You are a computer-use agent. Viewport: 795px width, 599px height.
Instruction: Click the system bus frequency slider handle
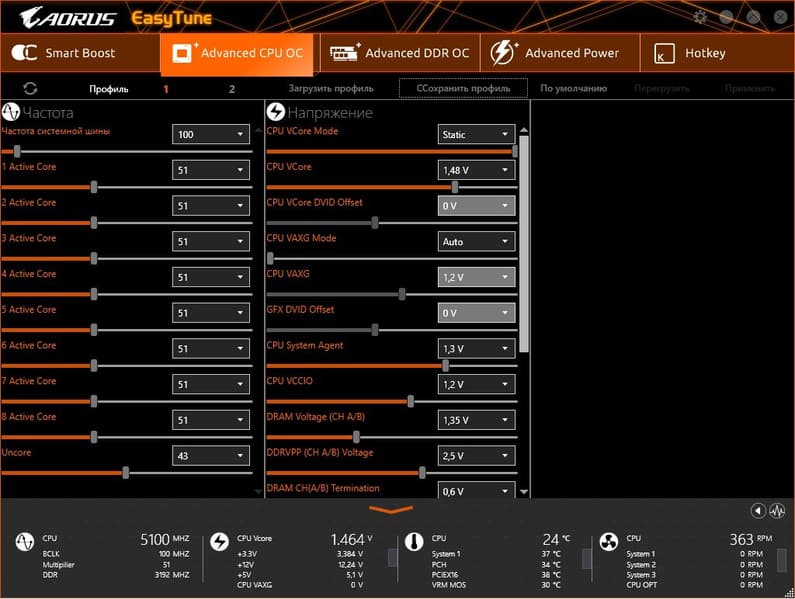[17, 151]
